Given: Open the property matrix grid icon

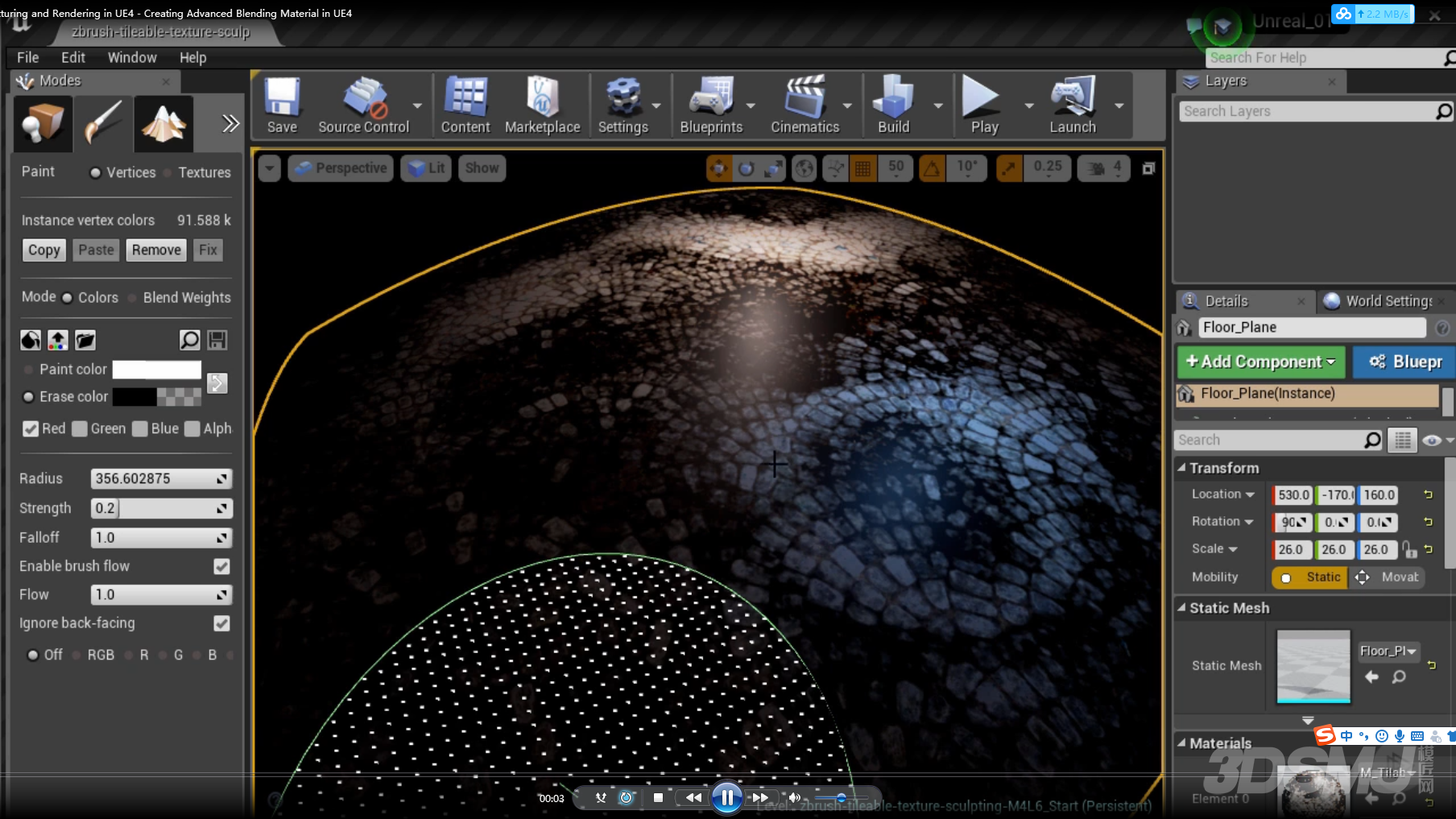Looking at the screenshot, I should [1402, 440].
